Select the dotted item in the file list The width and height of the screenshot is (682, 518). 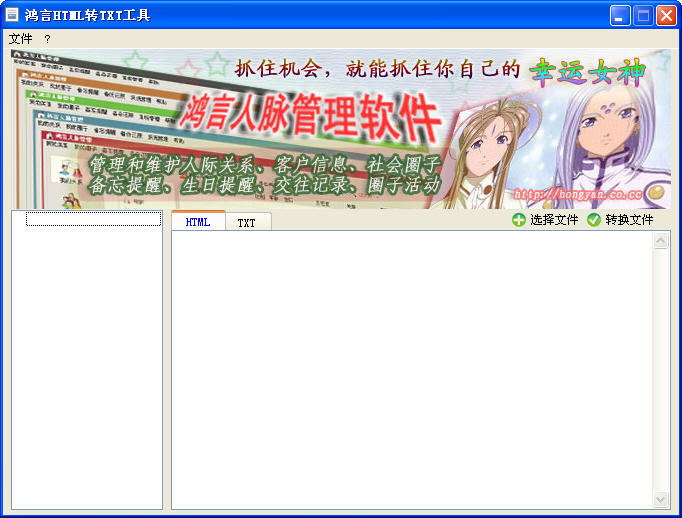[x=94, y=219]
